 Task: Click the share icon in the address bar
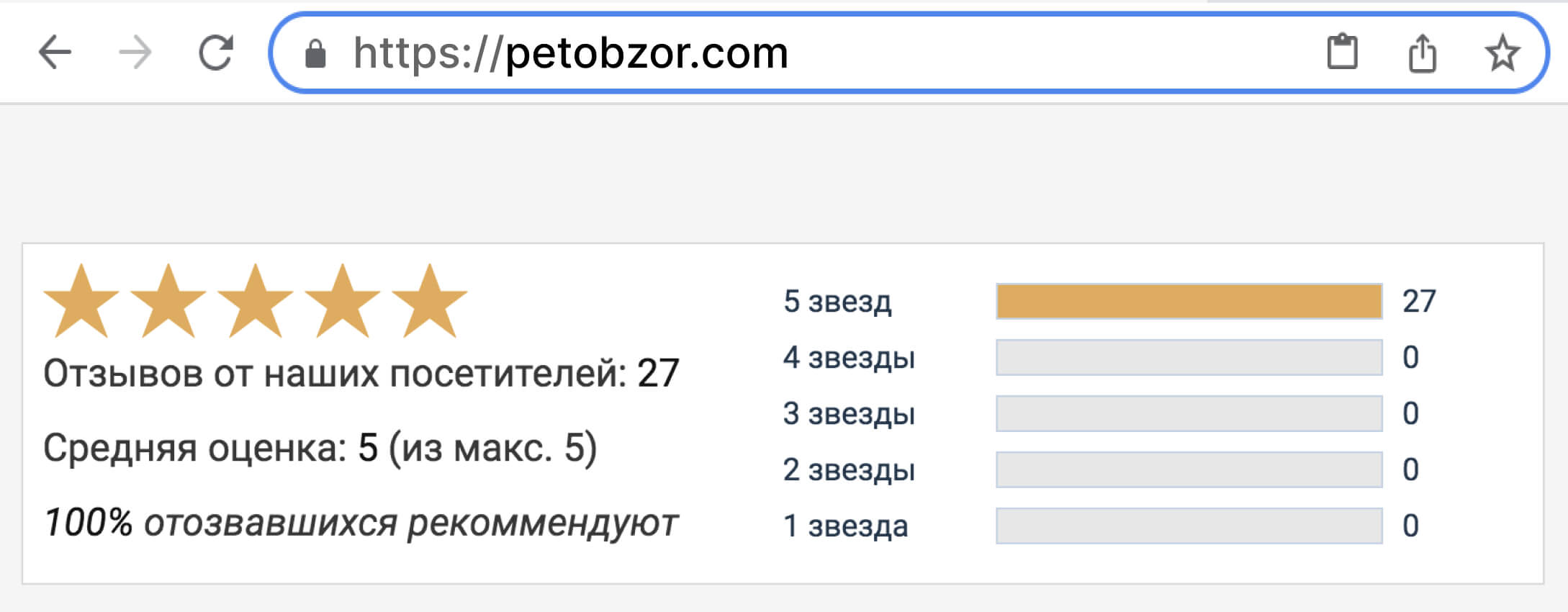(1422, 54)
